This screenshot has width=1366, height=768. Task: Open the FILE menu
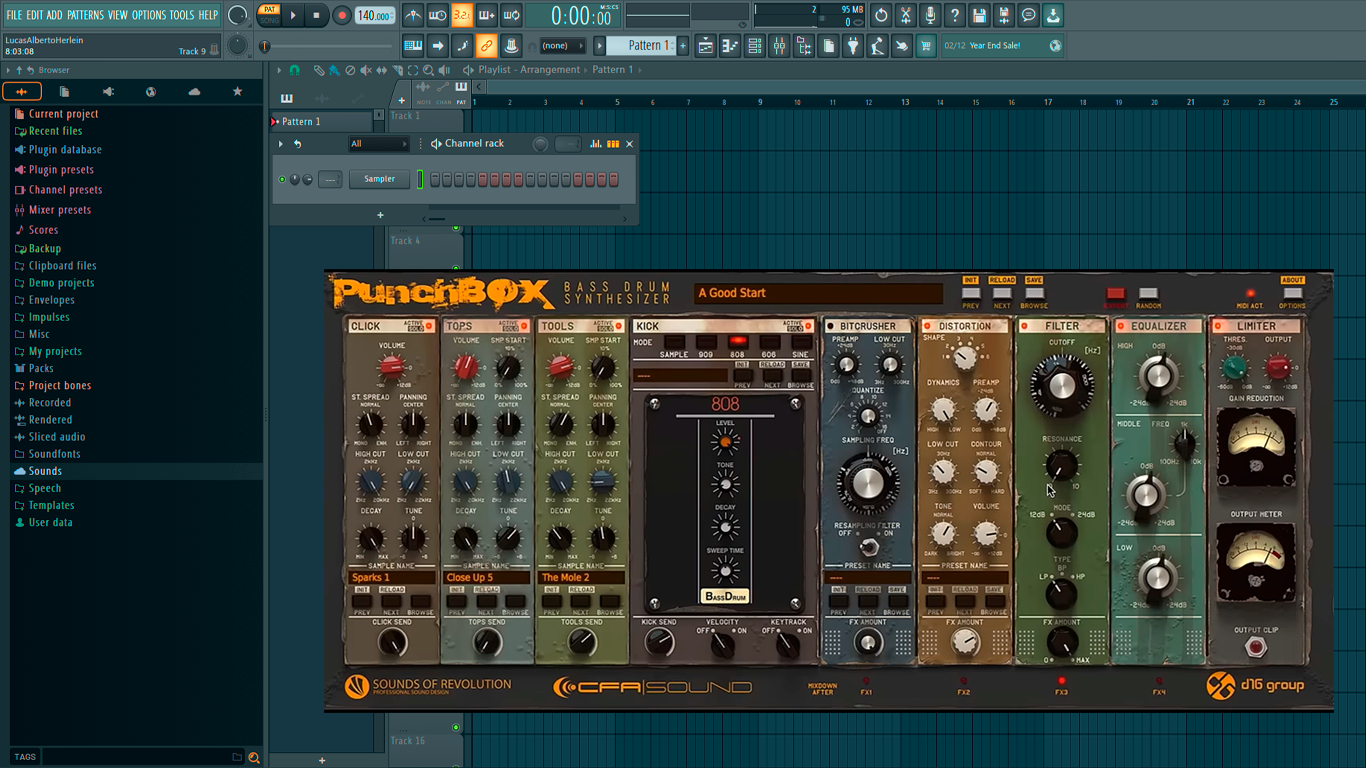(14, 15)
